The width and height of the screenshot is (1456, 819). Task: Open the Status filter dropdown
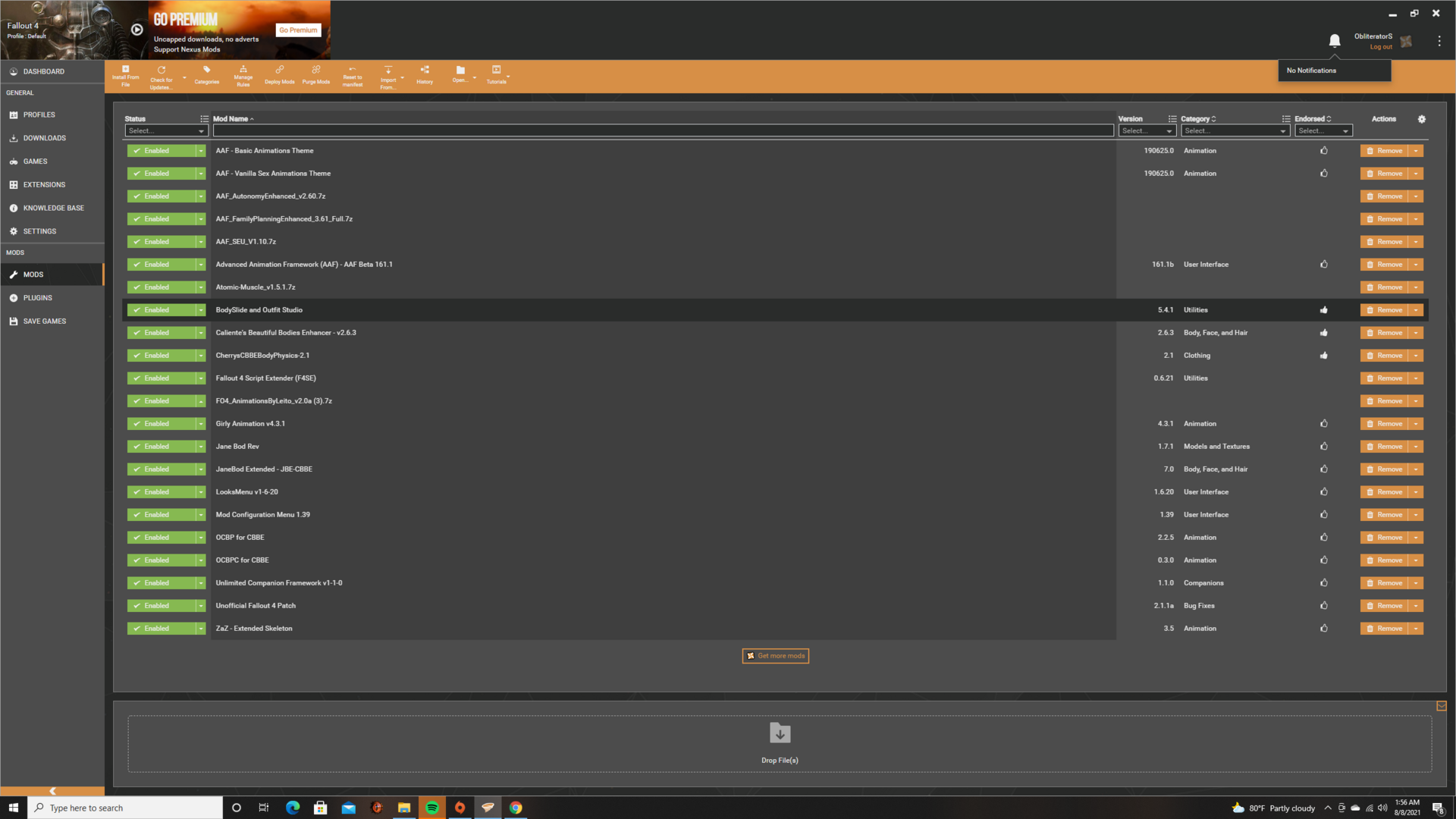pos(166,131)
